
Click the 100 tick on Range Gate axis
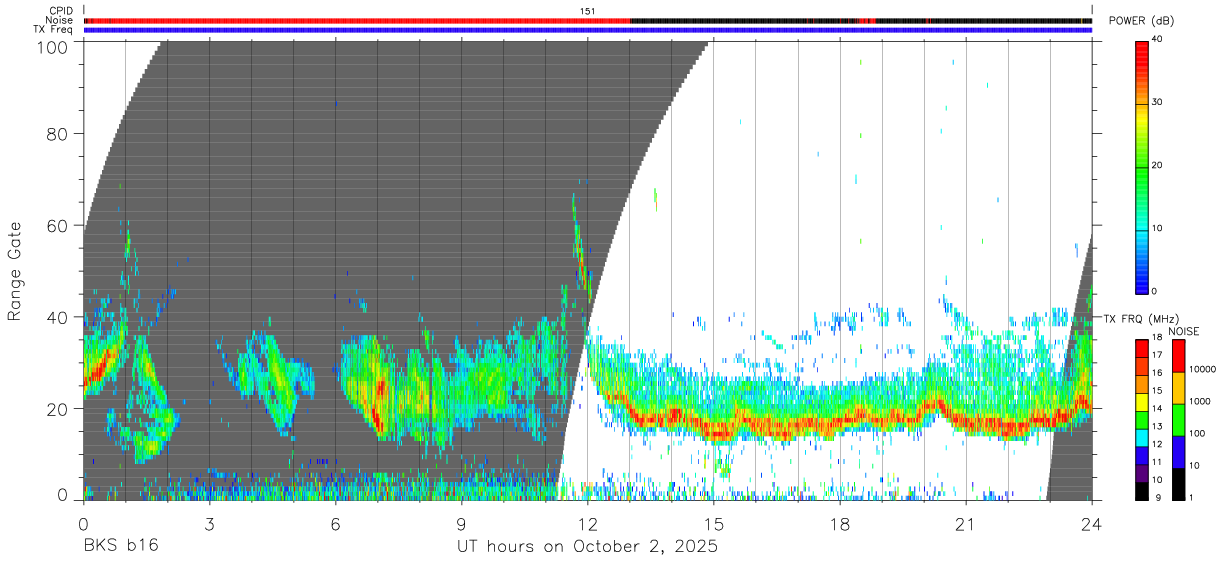tap(53, 45)
